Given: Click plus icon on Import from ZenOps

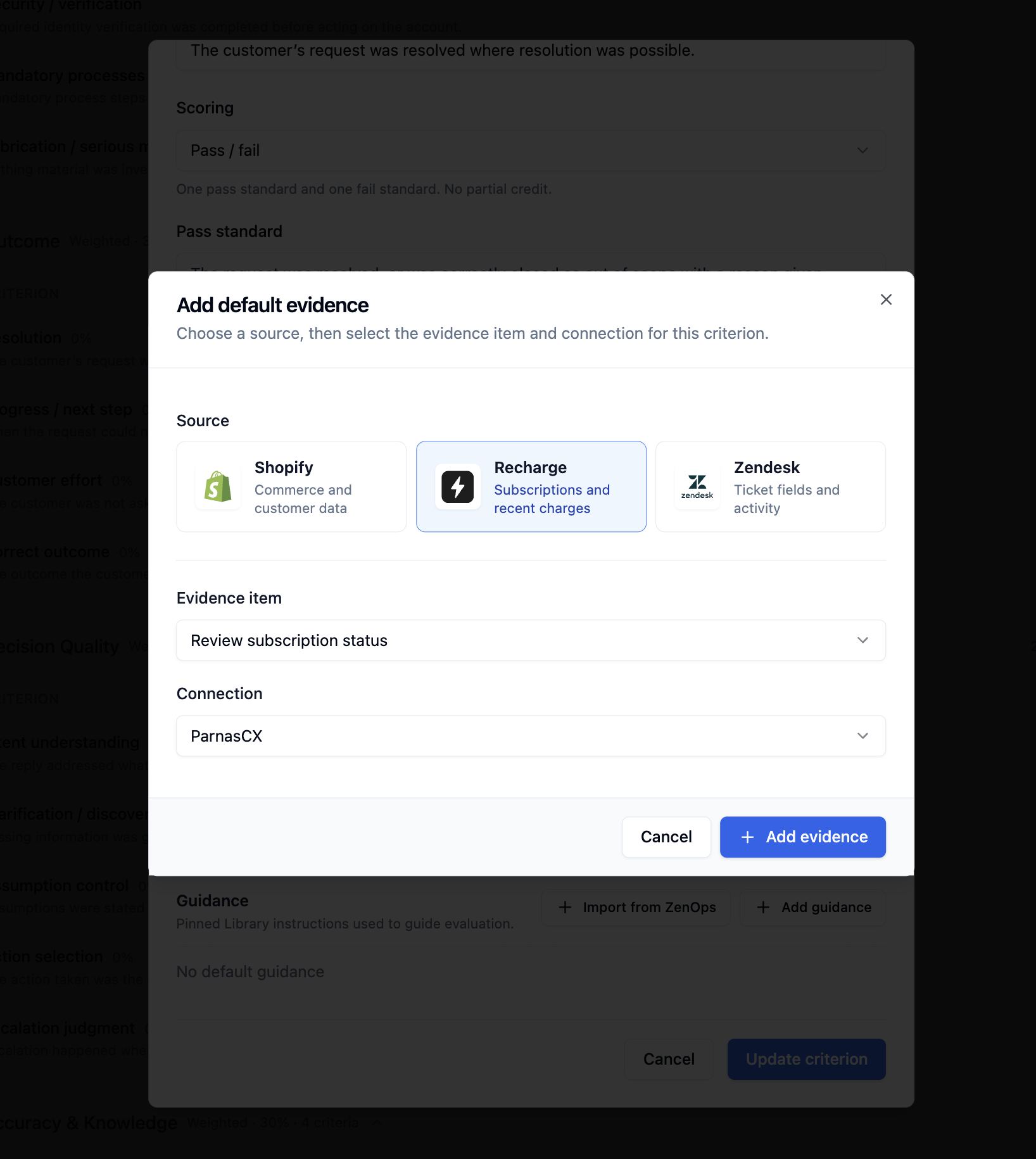Looking at the screenshot, I should (x=565, y=907).
